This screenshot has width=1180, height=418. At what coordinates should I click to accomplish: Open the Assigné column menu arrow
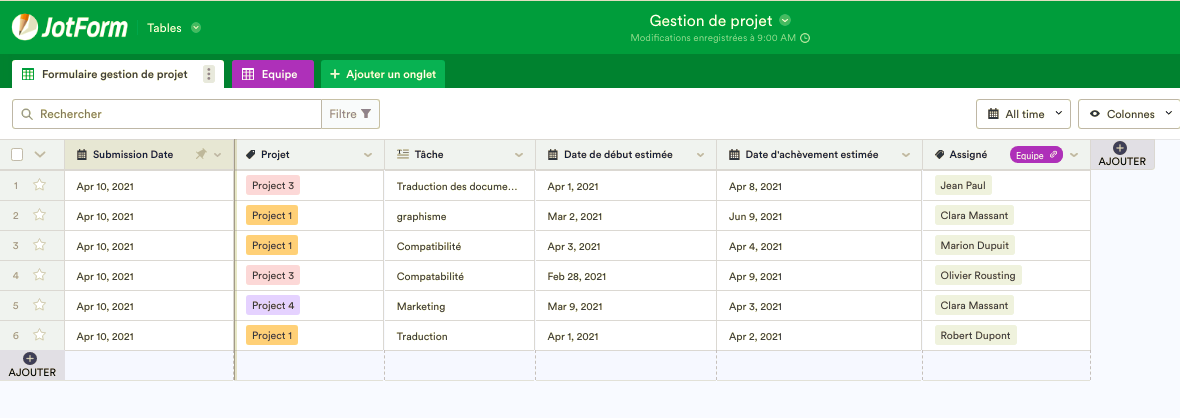(1074, 155)
